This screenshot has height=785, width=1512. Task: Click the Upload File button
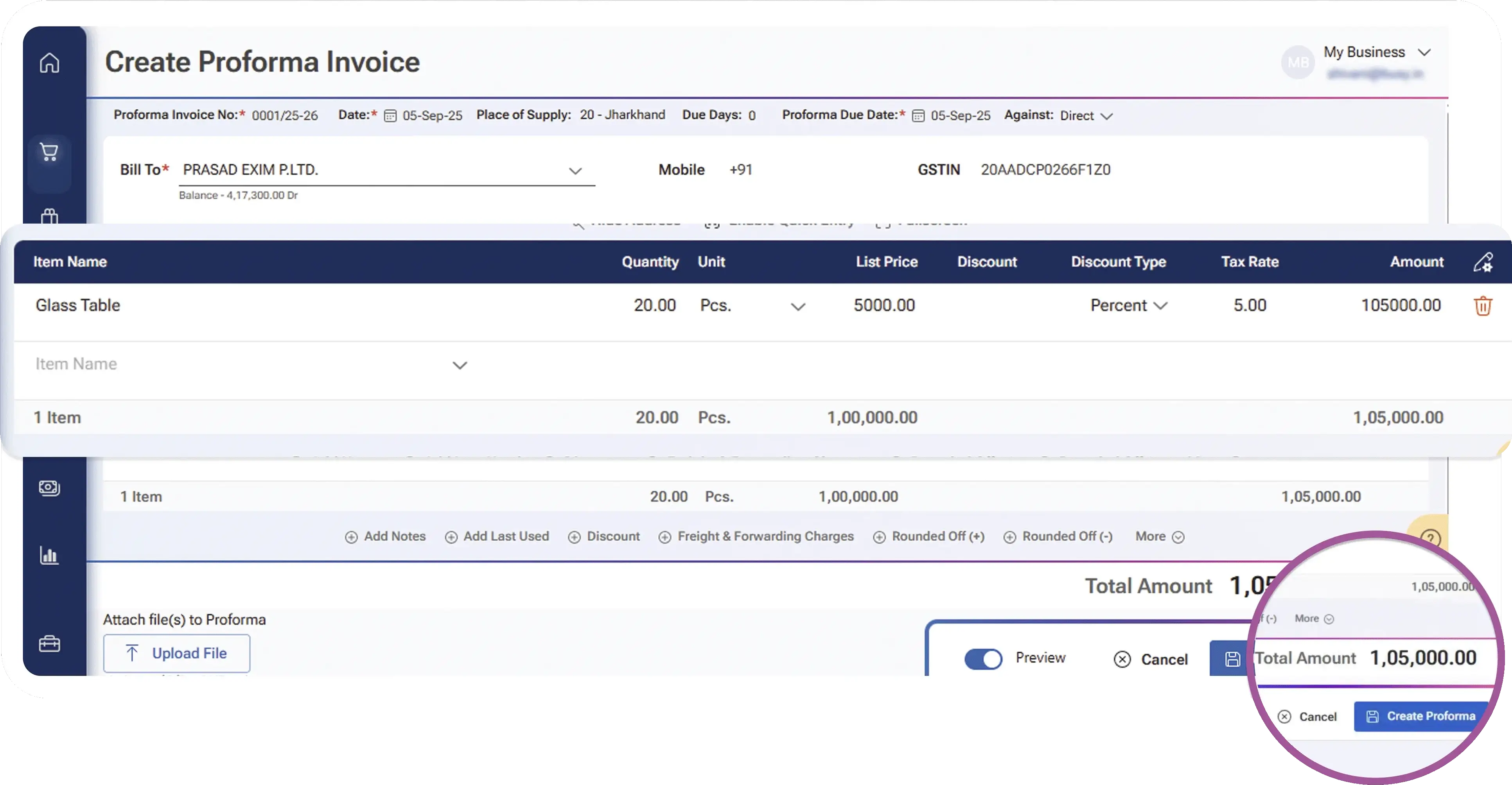177,653
